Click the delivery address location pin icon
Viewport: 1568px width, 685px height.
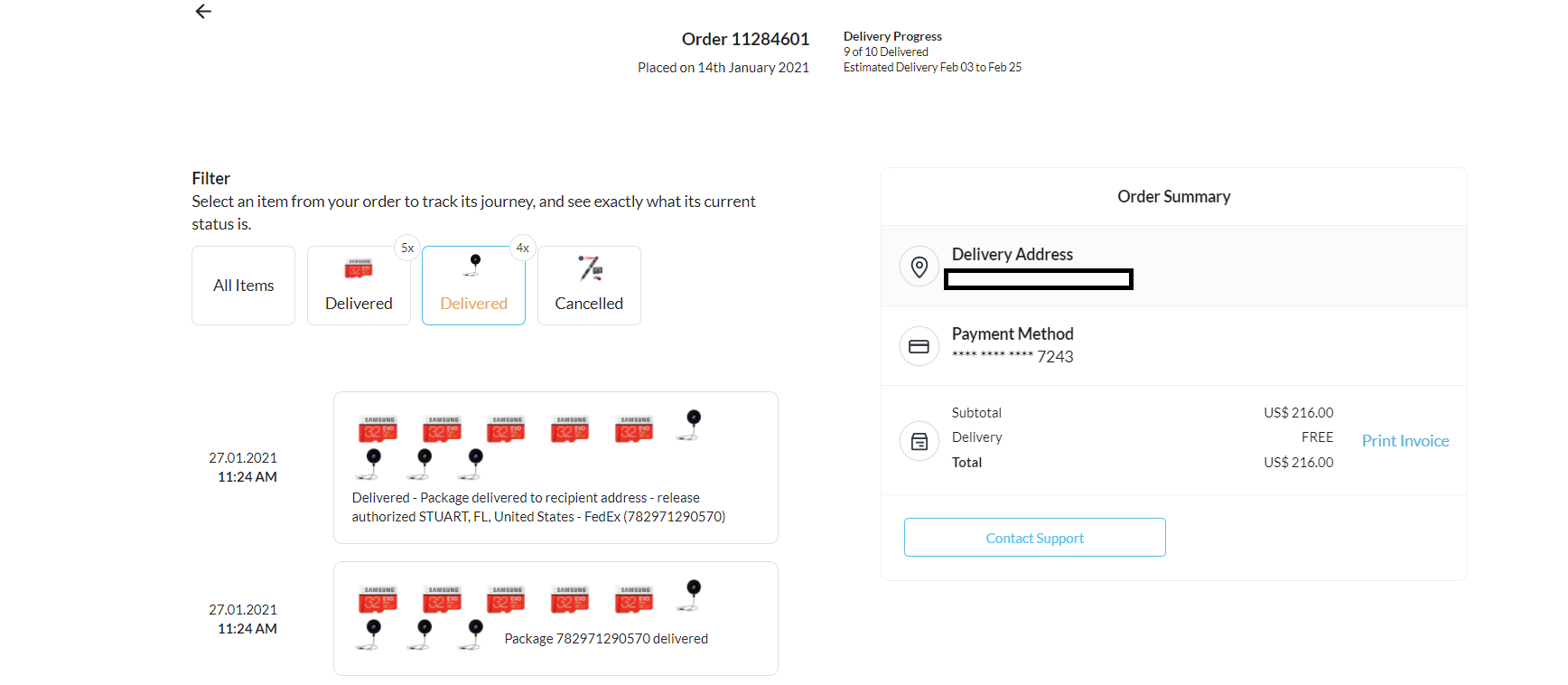pyautogui.click(x=919, y=267)
